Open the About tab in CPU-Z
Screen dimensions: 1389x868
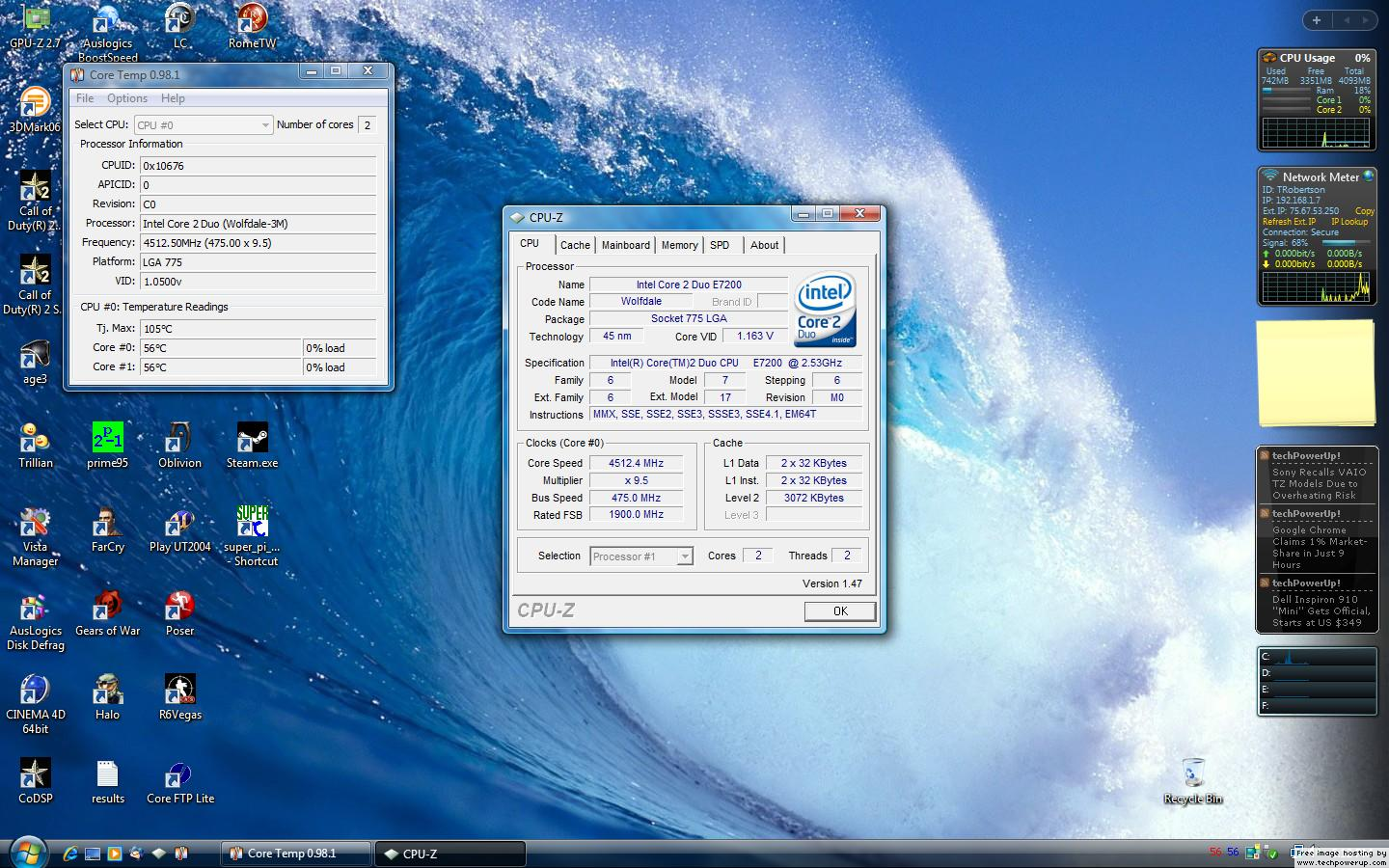point(765,245)
